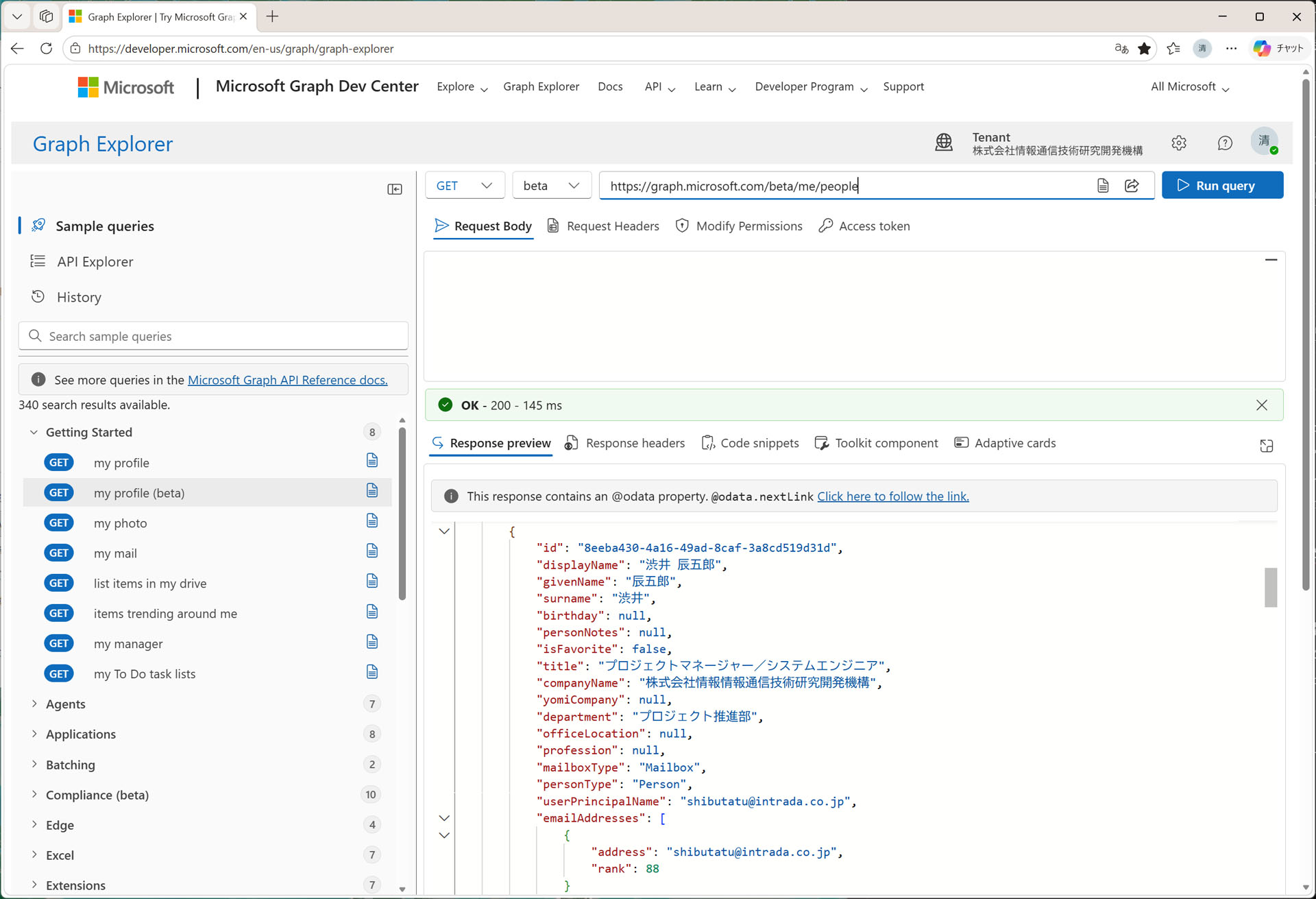The image size is (1316, 899).
Task: Expand the Compliance (beta) category
Action: click(34, 794)
